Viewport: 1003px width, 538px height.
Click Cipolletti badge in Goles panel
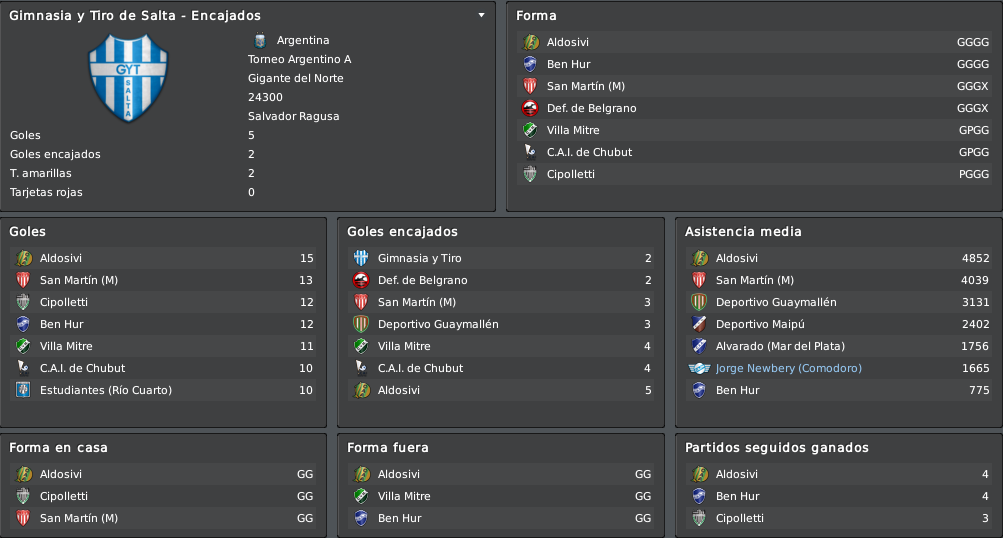(x=23, y=302)
